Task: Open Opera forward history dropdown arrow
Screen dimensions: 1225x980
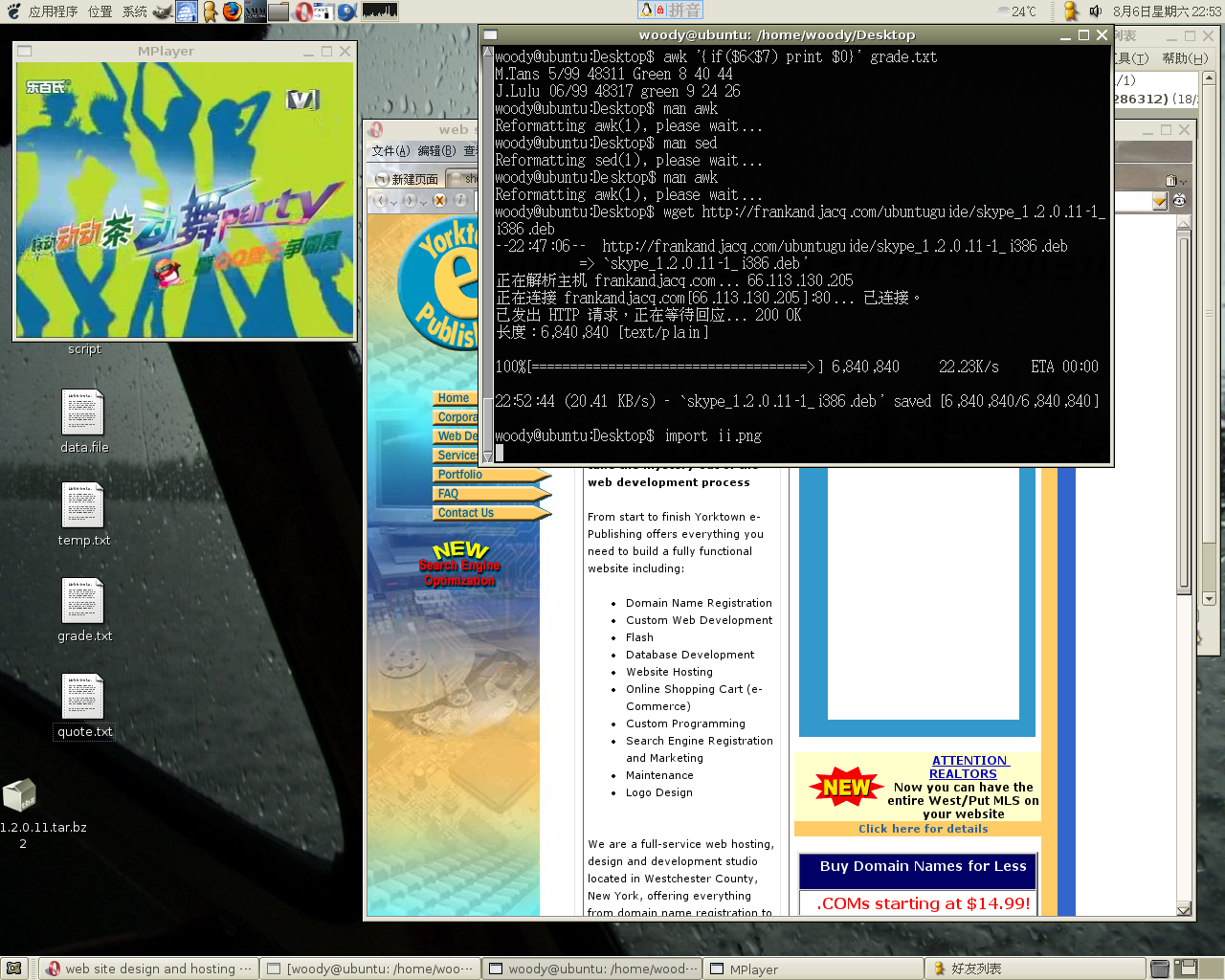Action: (423, 201)
